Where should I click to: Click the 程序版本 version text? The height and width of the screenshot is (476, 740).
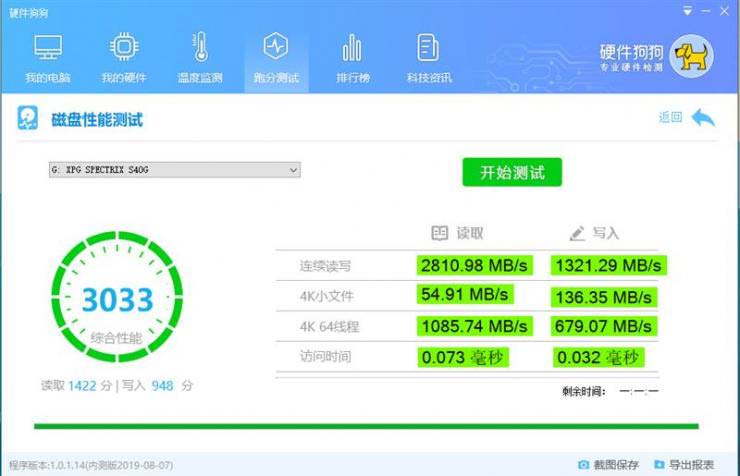coord(91,466)
